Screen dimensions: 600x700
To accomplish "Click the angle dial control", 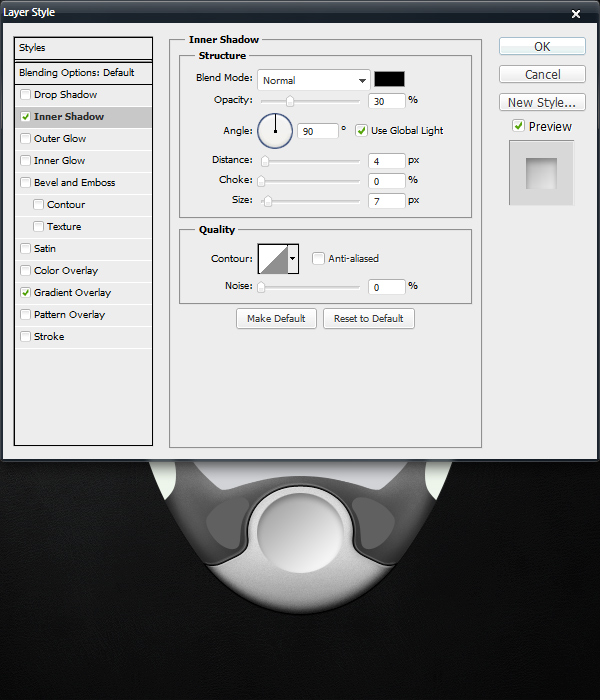I will [275, 131].
